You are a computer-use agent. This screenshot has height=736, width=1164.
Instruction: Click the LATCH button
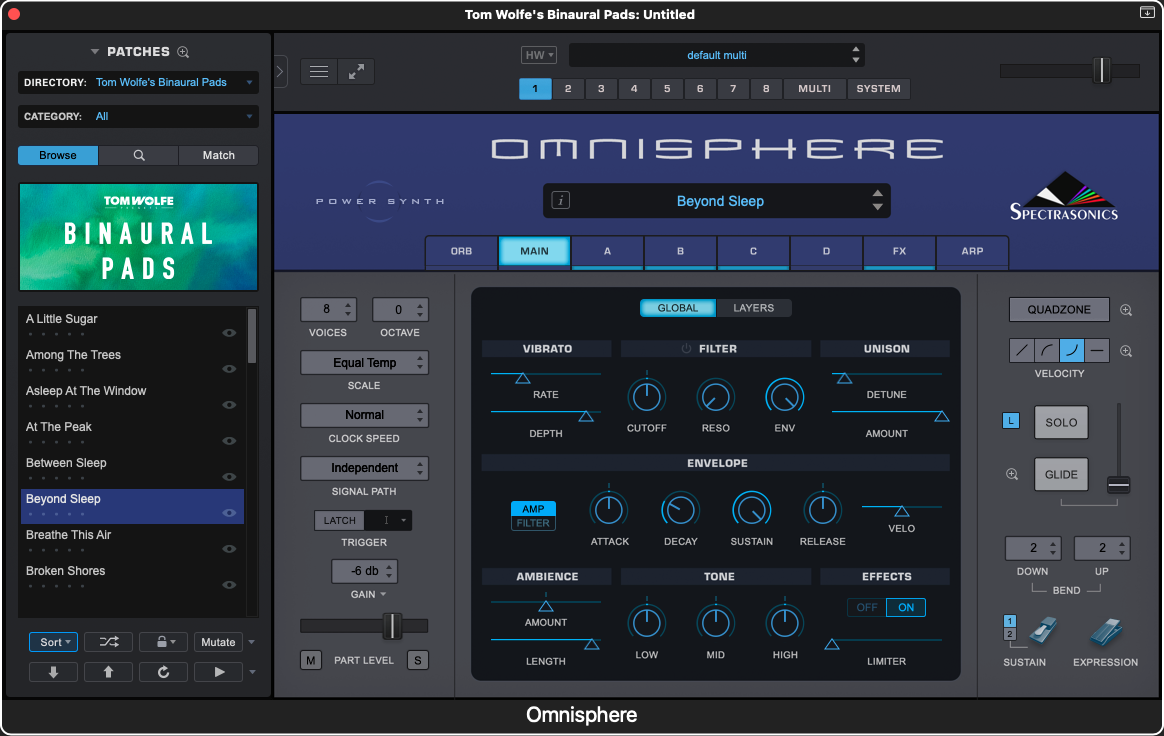pos(339,521)
